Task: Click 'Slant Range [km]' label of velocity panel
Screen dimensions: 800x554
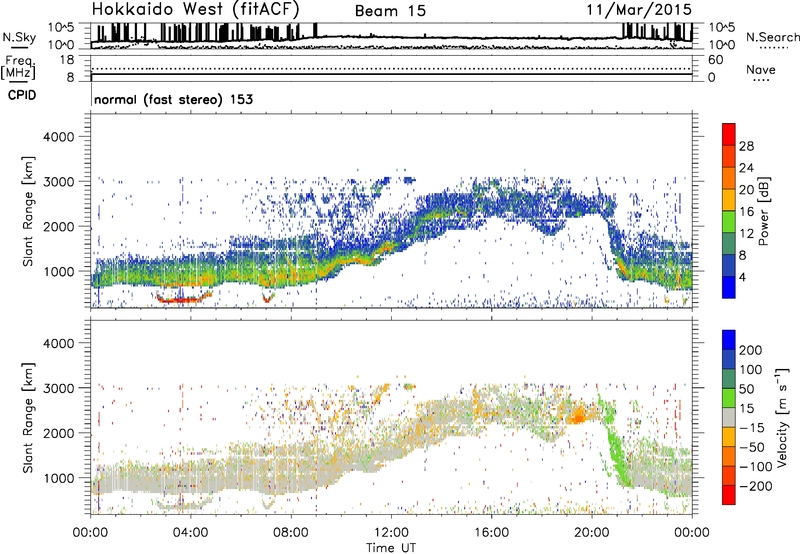Action: pyautogui.click(x=28, y=418)
